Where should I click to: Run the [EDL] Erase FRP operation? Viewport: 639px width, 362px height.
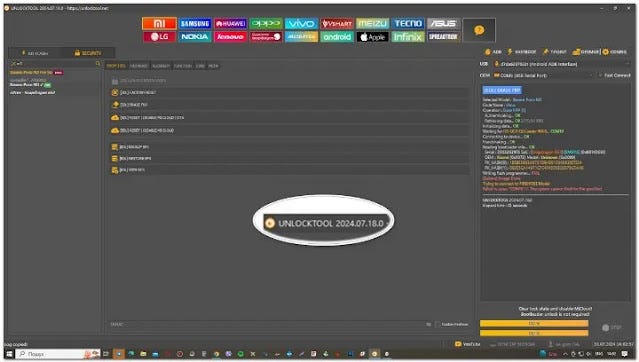coord(290,105)
